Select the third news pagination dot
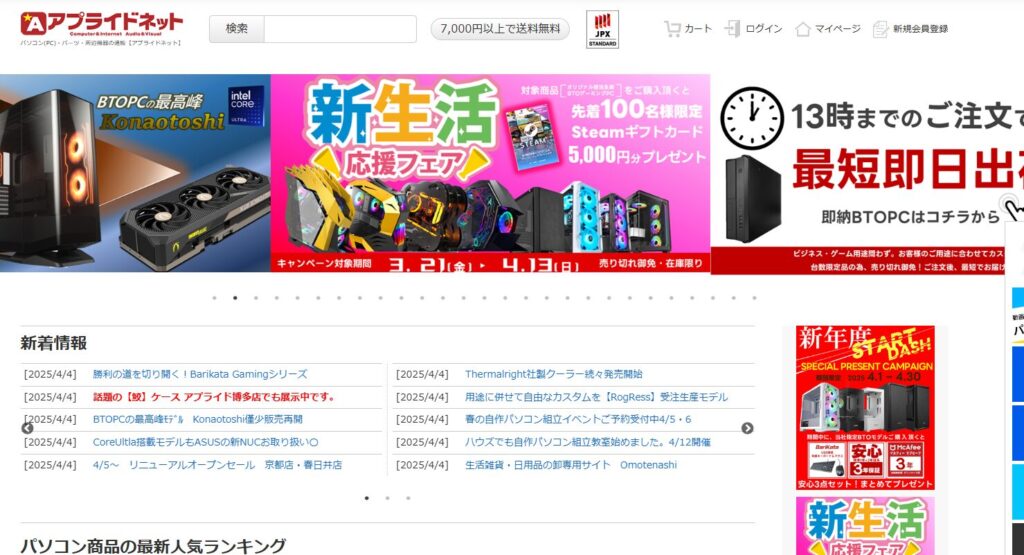Screen dimensions: 1024x555 408,498
